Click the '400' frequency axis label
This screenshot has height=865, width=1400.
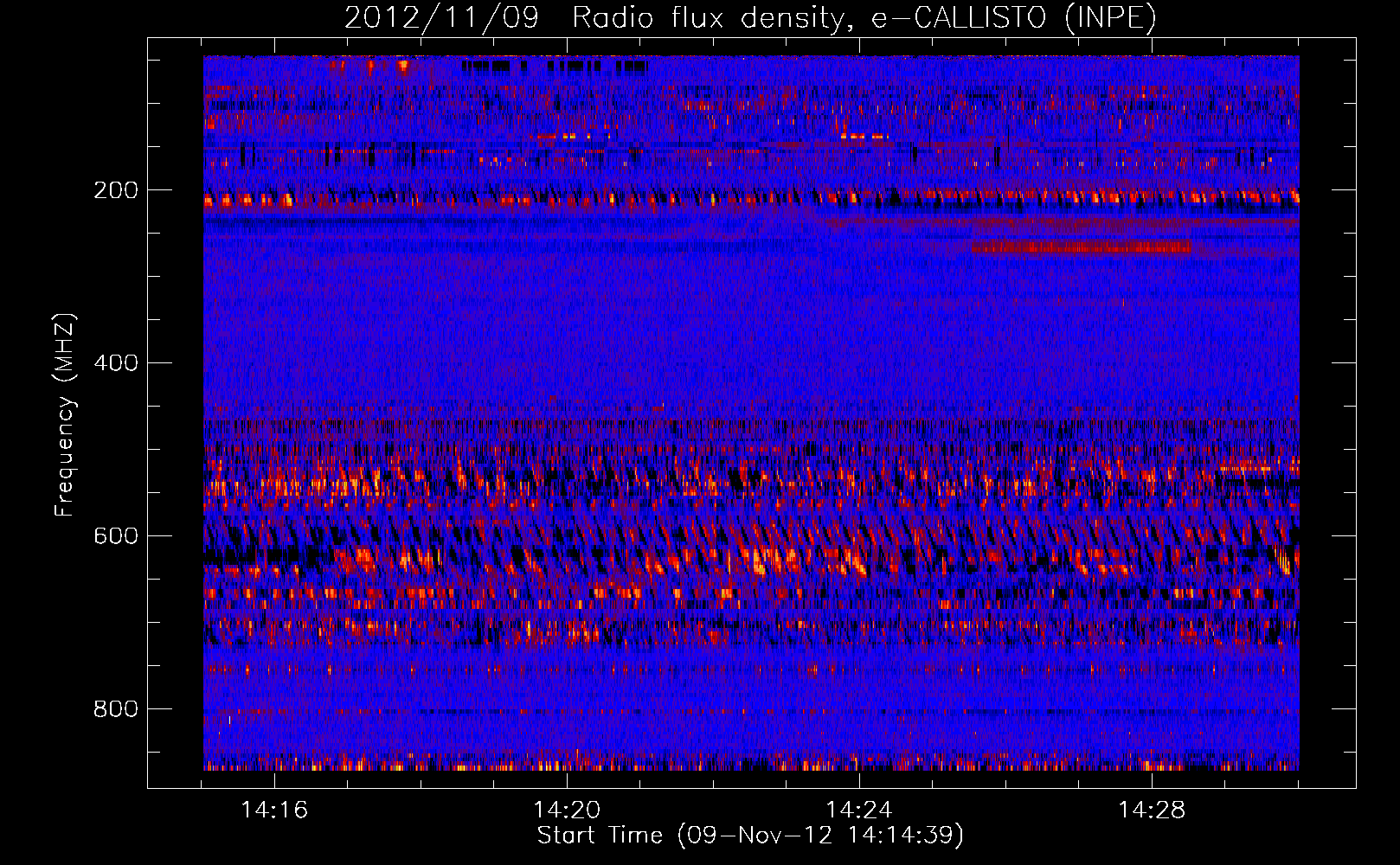tap(116, 363)
